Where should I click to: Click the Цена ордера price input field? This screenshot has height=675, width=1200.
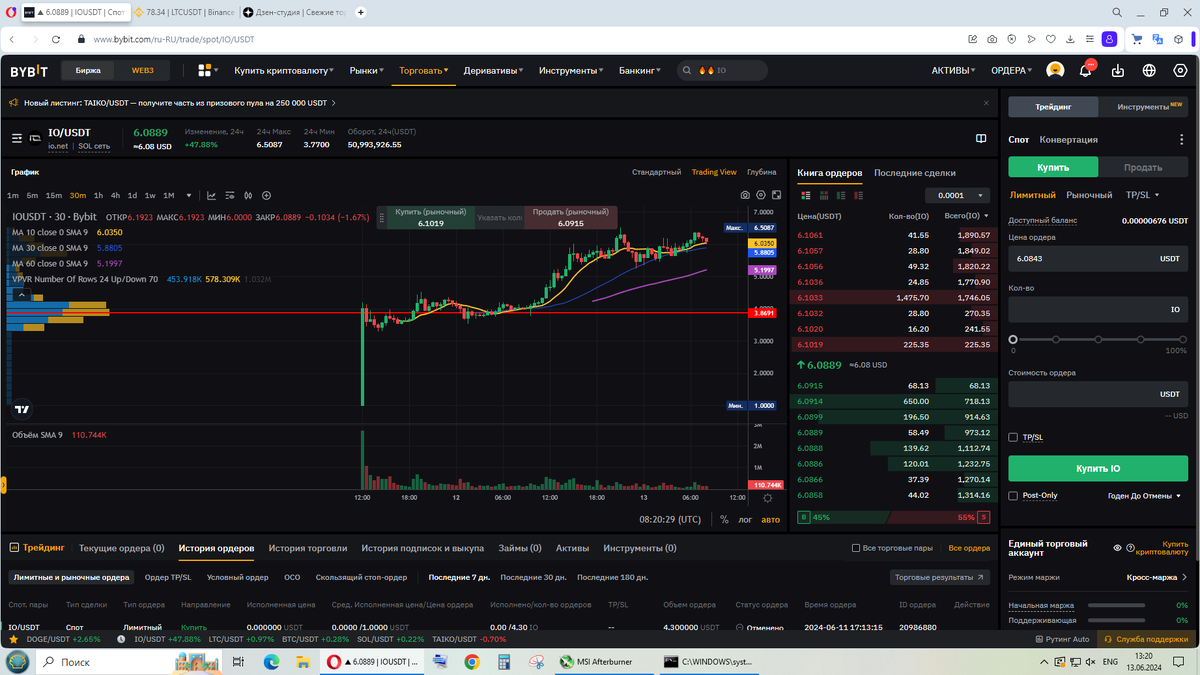click(x=1098, y=258)
